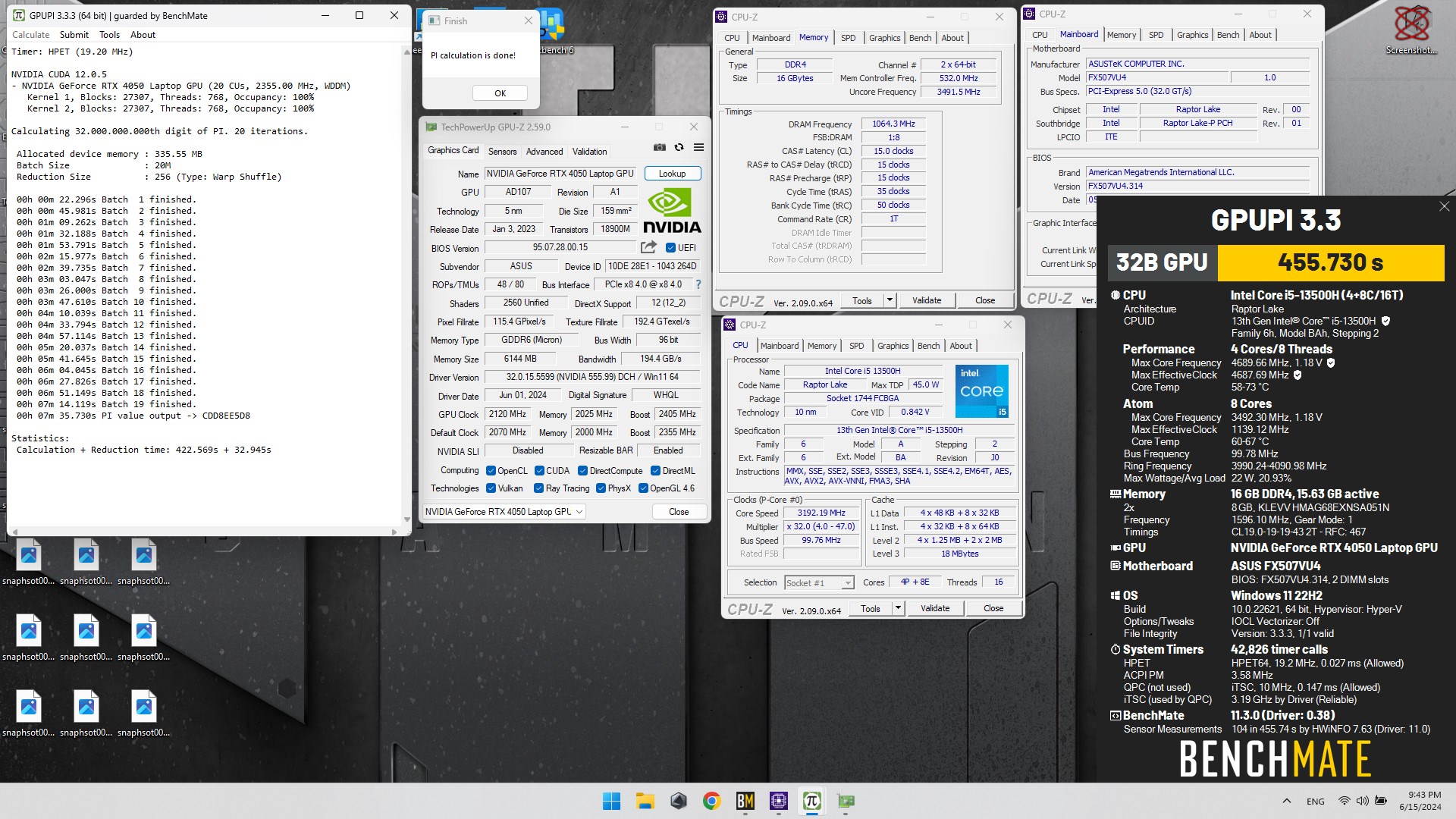
Task: Expand Tools dropdown arrow in CPU-Z CPU window
Action: [x=897, y=608]
